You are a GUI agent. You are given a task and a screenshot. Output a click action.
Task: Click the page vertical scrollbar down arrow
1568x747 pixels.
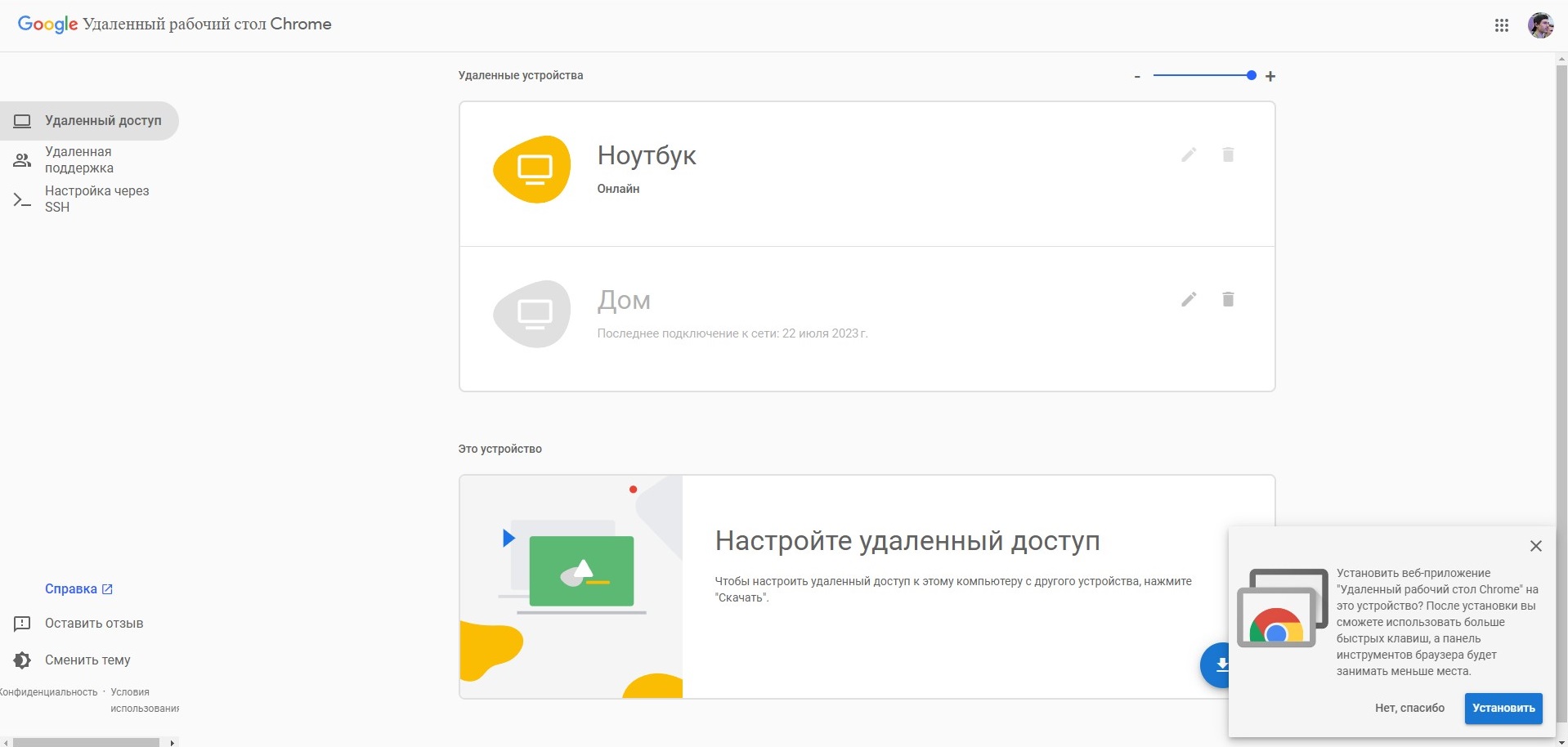(x=1561, y=741)
